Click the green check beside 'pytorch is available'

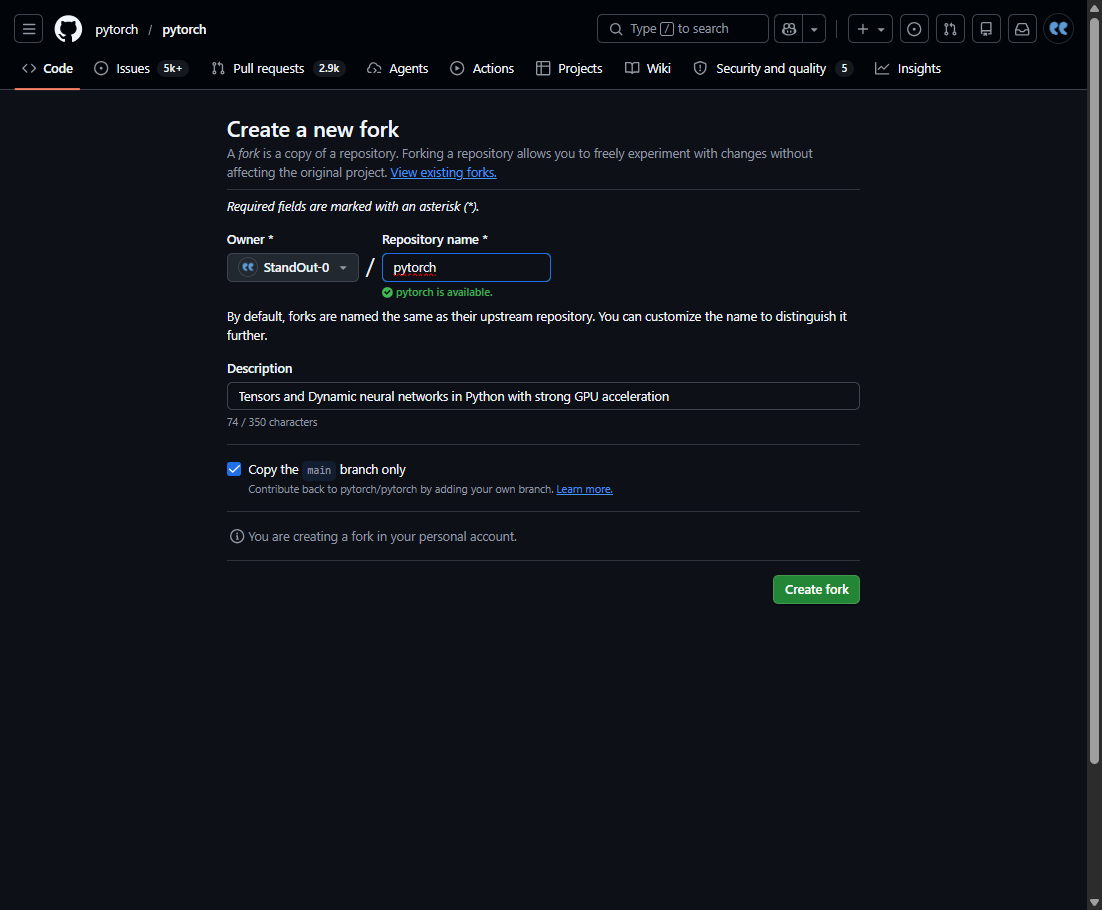pyautogui.click(x=387, y=293)
